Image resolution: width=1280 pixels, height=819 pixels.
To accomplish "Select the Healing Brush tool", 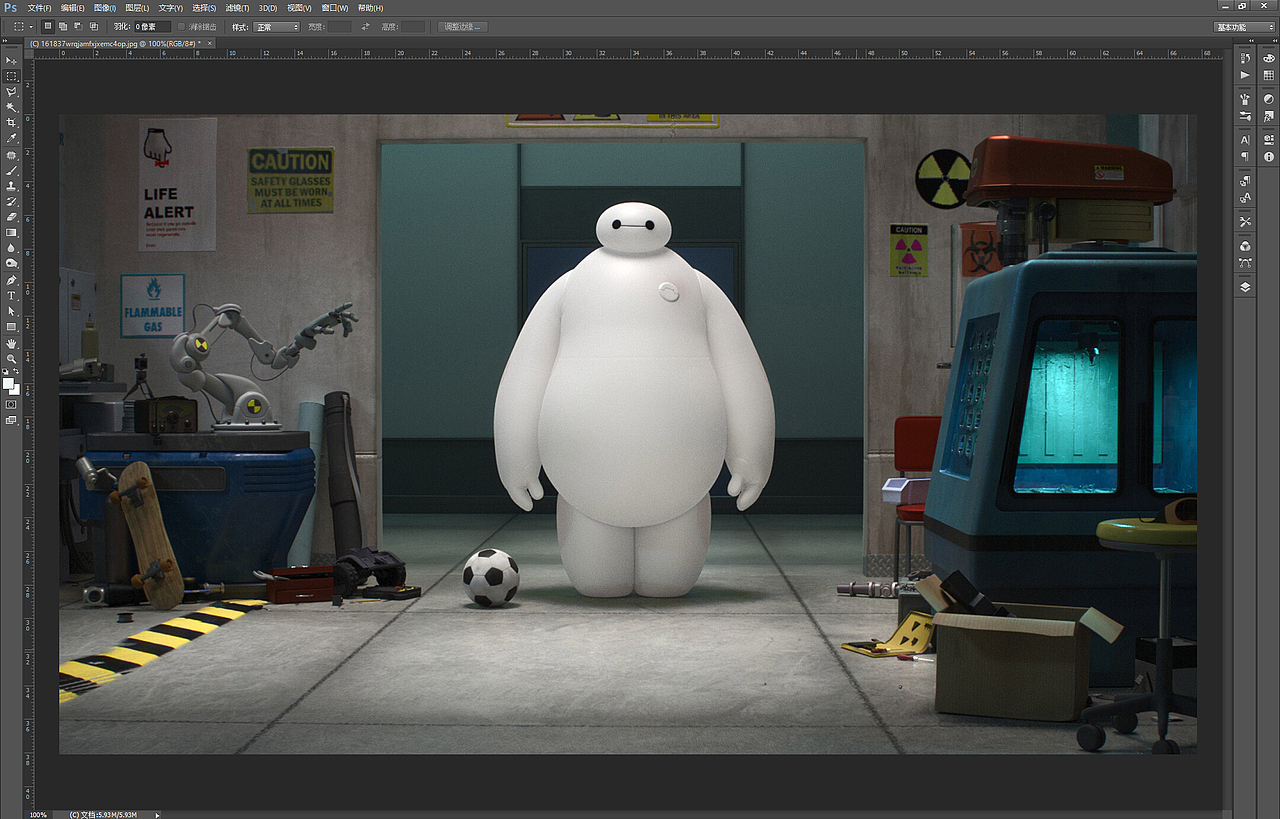I will (x=12, y=156).
